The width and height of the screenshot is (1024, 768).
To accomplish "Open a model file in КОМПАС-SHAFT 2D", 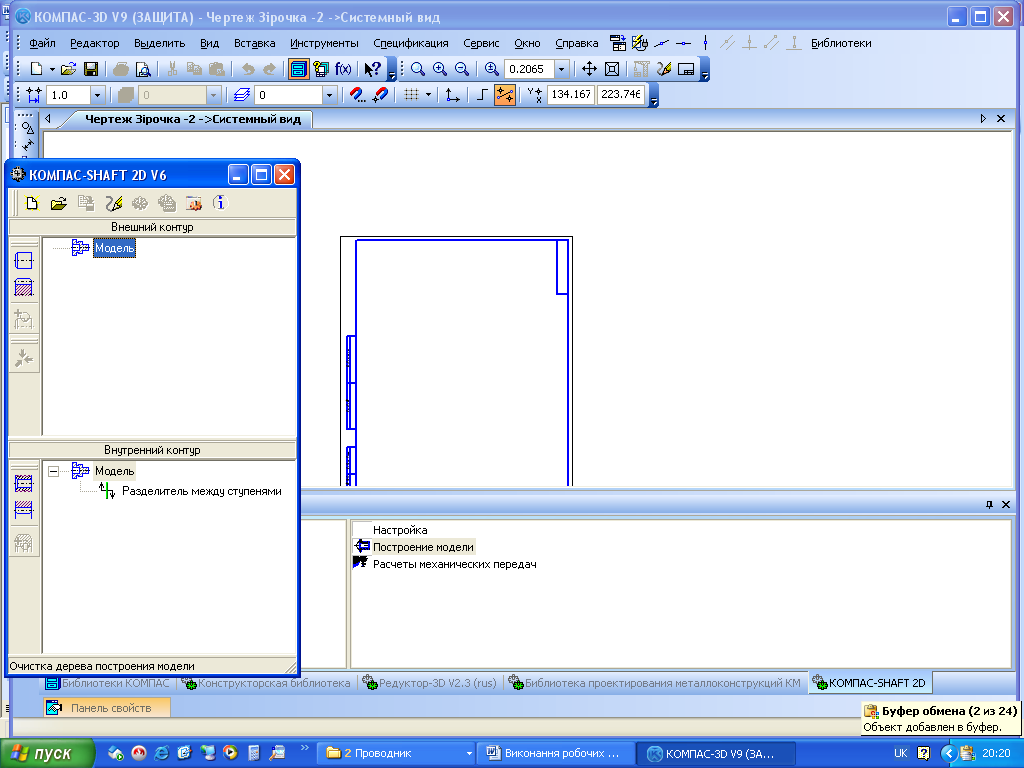I will click(59, 204).
